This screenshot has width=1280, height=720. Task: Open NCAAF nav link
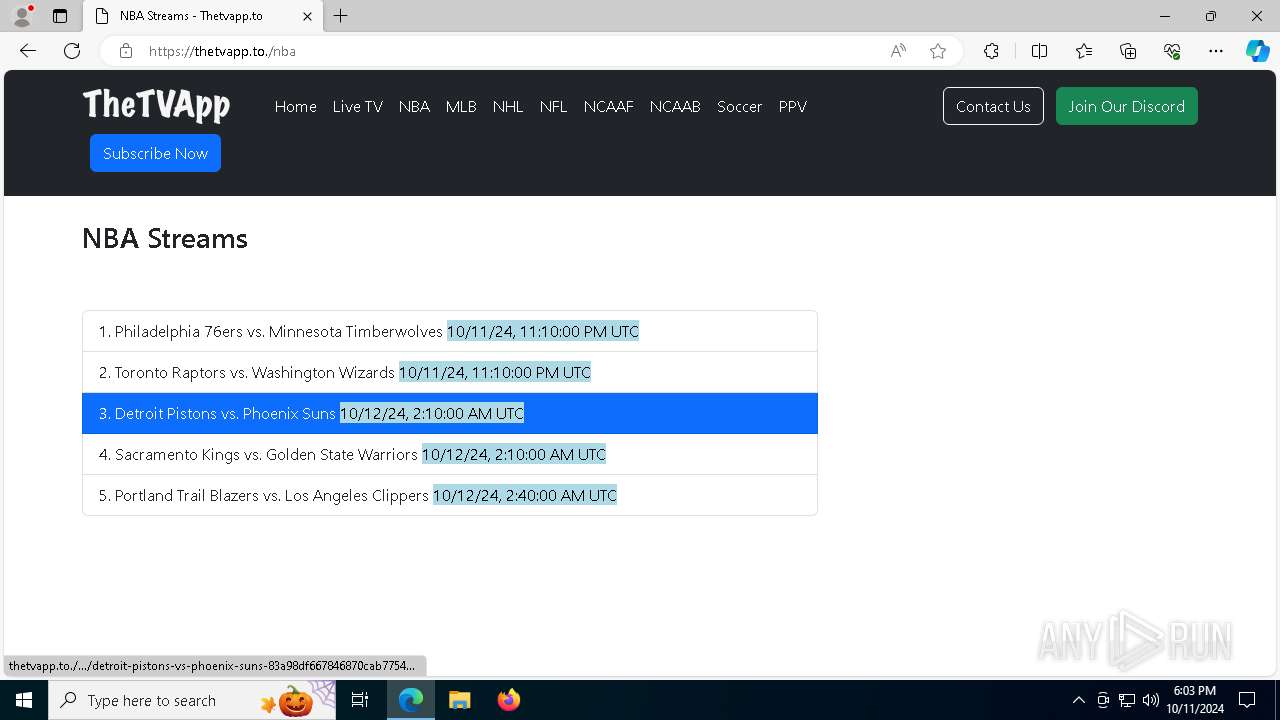609,106
